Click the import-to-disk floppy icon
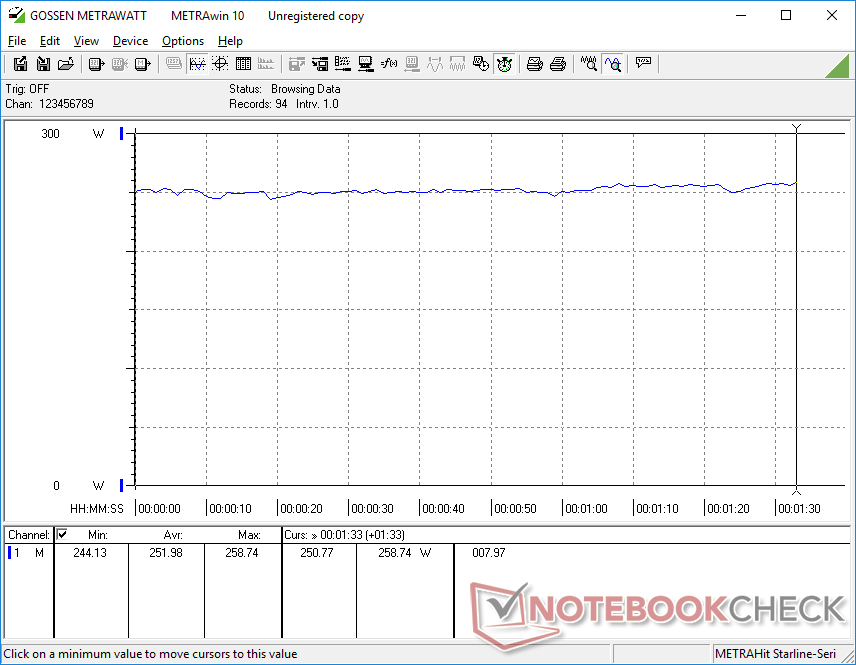The height and width of the screenshot is (665, 856). [43, 64]
